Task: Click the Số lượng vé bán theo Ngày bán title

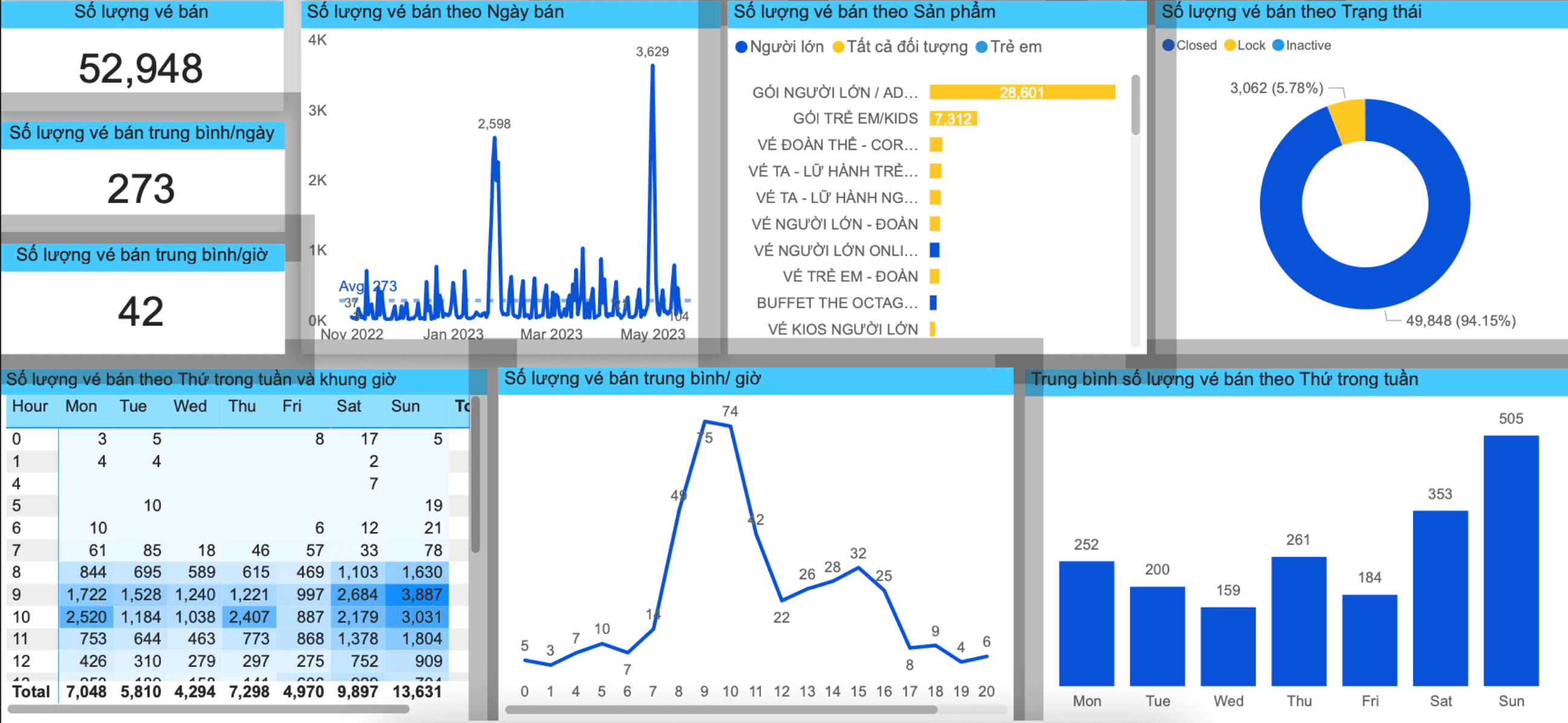Action: (x=435, y=11)
